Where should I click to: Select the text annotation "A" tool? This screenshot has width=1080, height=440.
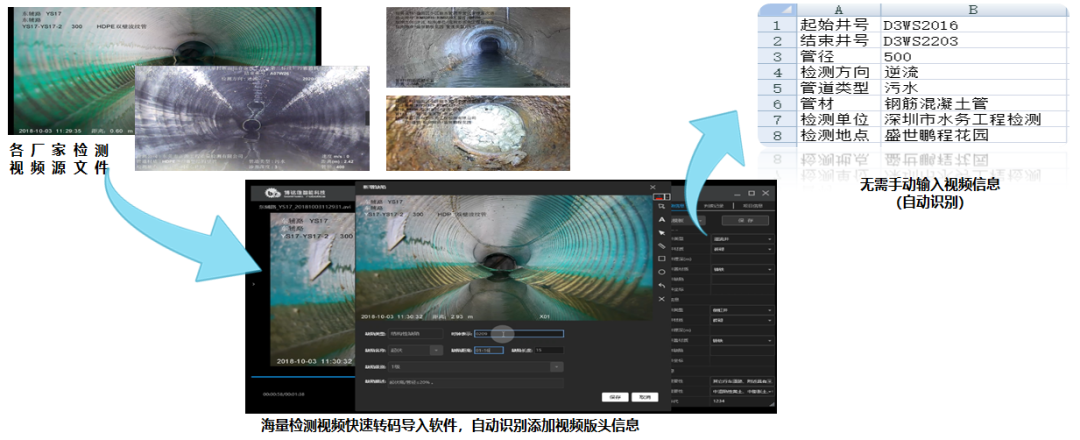click(x=662, y=219)
